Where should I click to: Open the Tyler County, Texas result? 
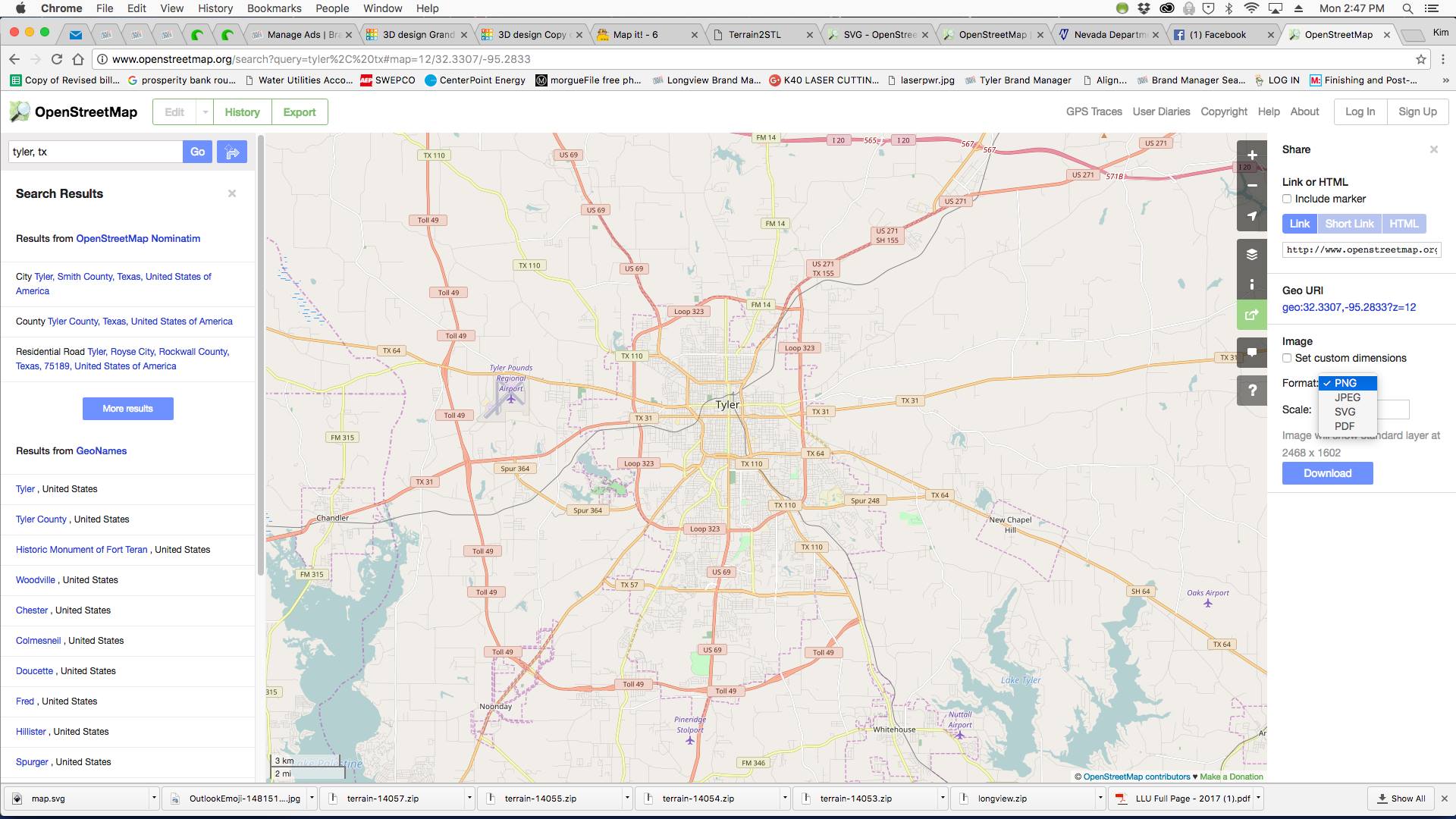tap(140, 322)
